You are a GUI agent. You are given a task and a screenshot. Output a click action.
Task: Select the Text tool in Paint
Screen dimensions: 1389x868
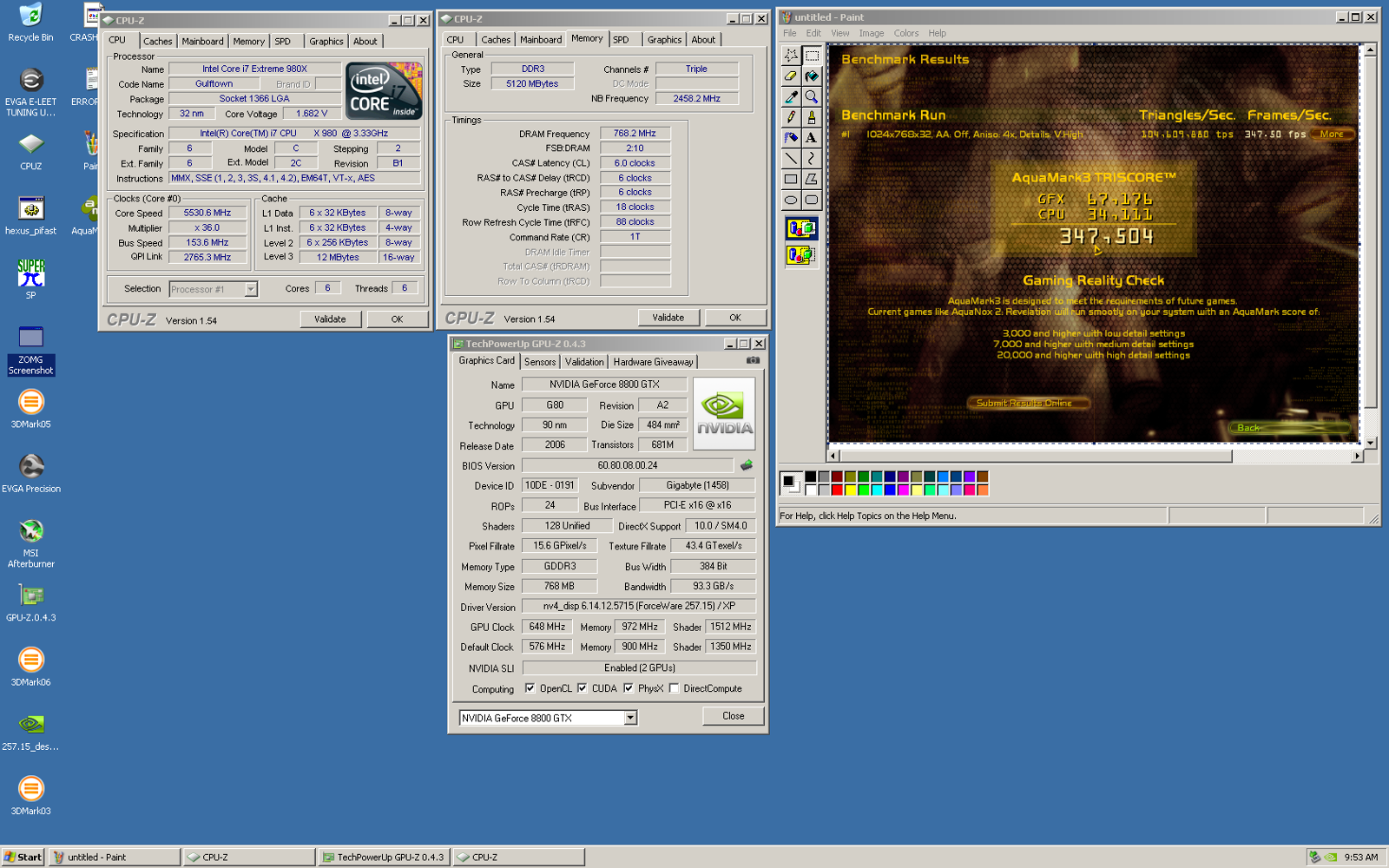click(x=812, y=138)
